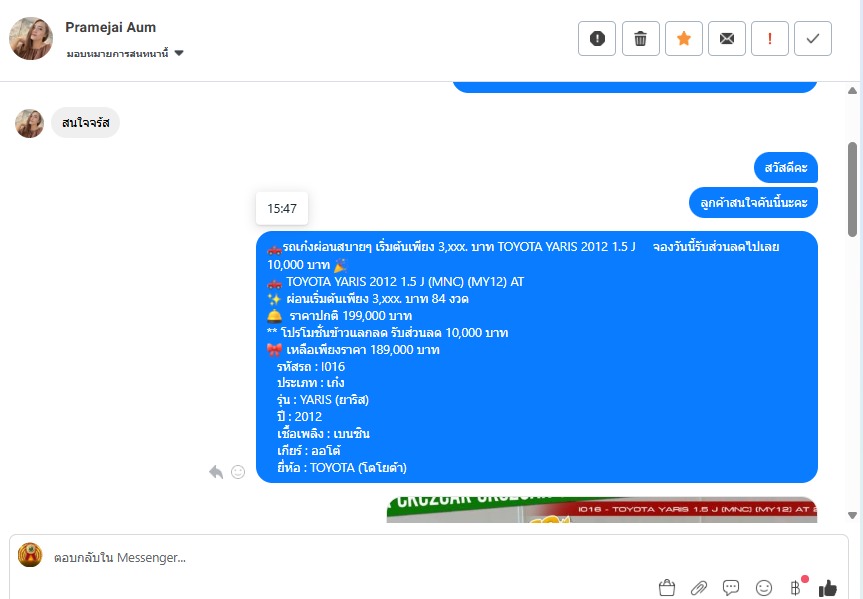Screen dimensions: 863x599
Task: Open assign conversation dropdown arrow
Action: click(x=179, y=53)
